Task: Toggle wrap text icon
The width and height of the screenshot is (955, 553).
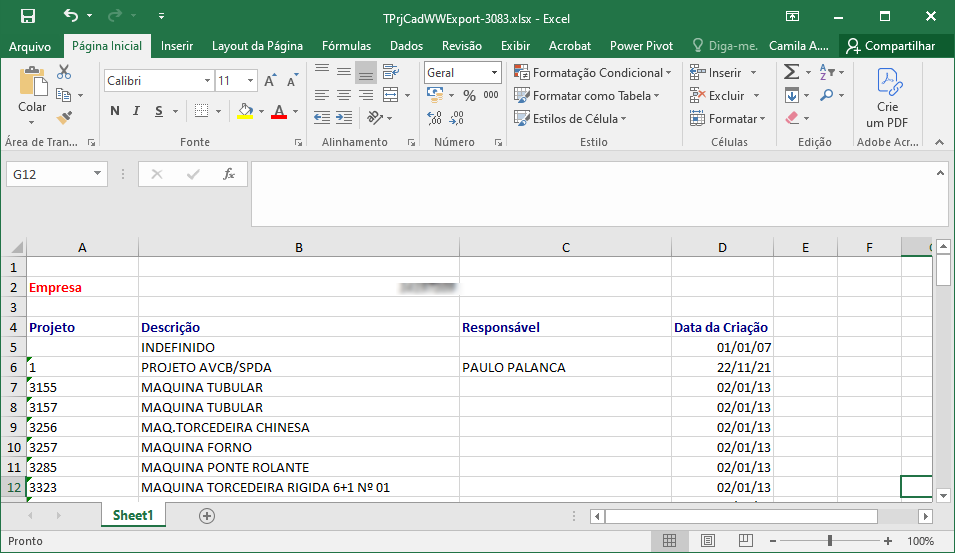Action: (390, 72)
